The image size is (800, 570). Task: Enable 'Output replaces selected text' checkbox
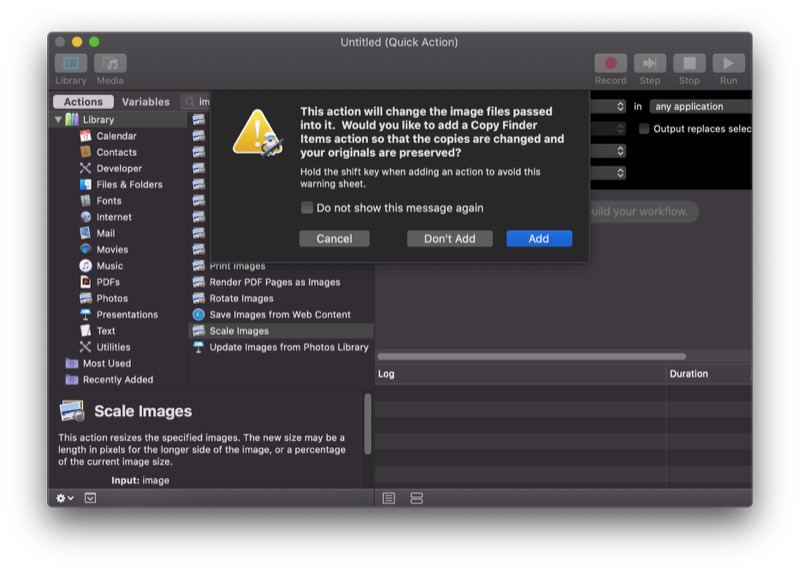[x=644, y=129]
